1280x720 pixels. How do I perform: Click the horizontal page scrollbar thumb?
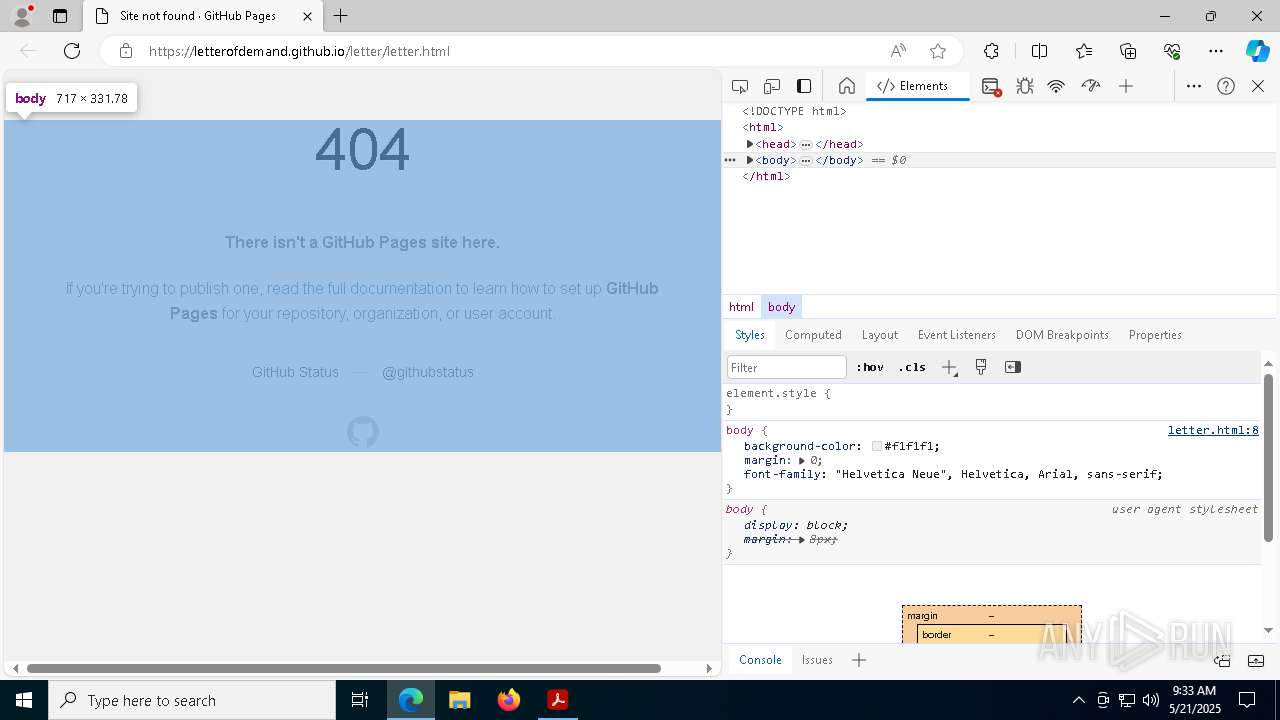(343, 668)
